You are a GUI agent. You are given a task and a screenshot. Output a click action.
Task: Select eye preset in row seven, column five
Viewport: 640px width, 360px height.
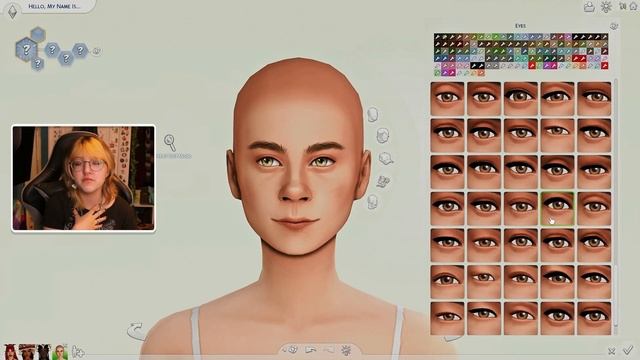594,318
